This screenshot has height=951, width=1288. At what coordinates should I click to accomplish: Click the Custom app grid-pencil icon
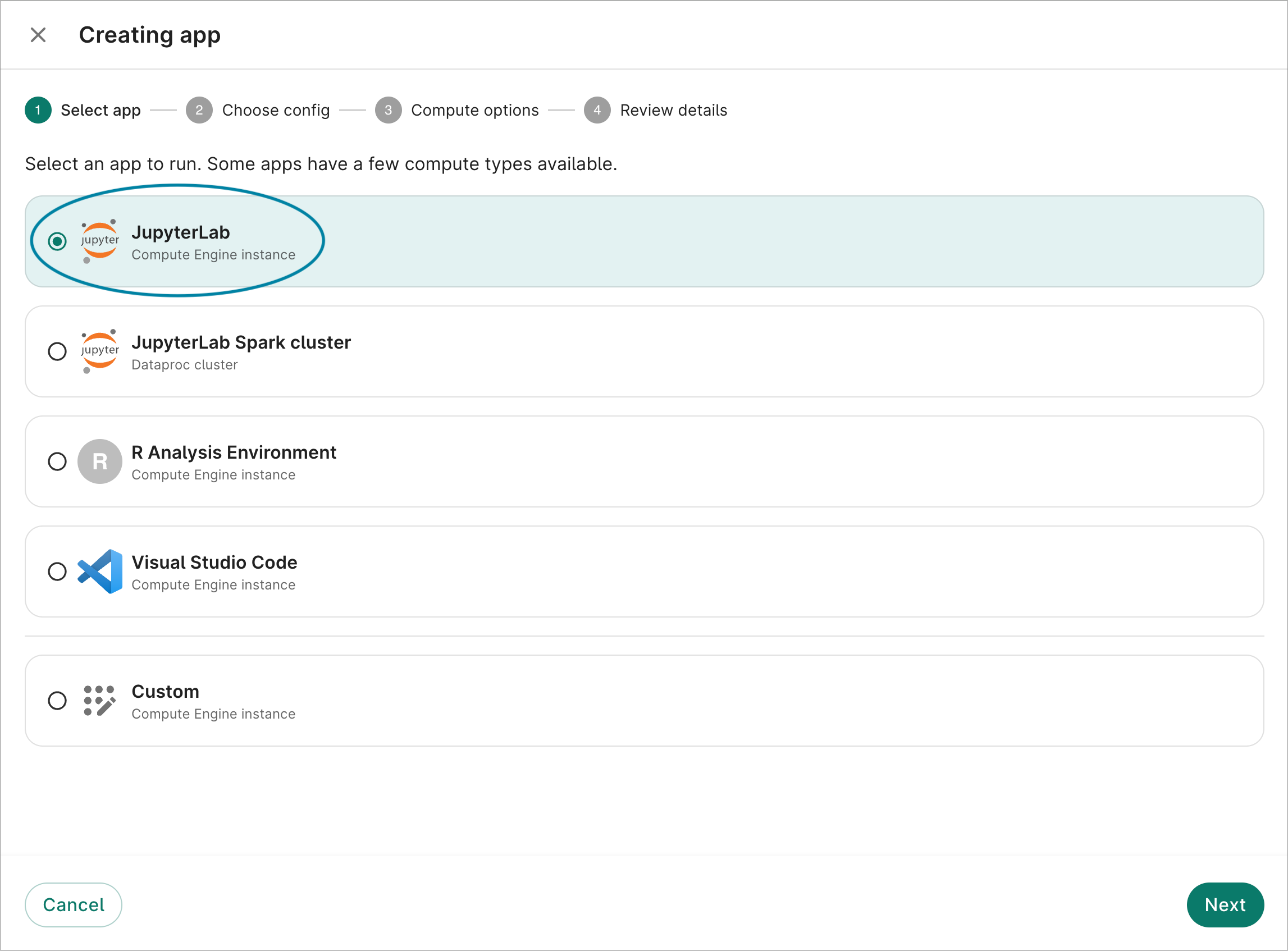point(99,701)
